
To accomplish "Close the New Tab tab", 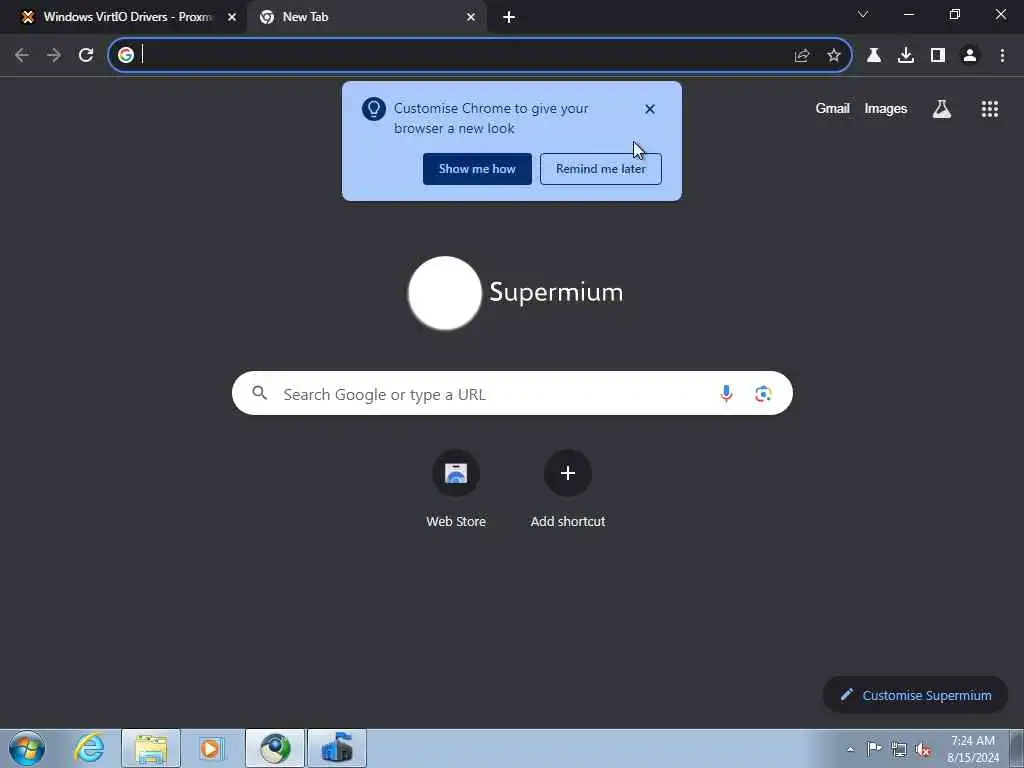I will [471, 18].
